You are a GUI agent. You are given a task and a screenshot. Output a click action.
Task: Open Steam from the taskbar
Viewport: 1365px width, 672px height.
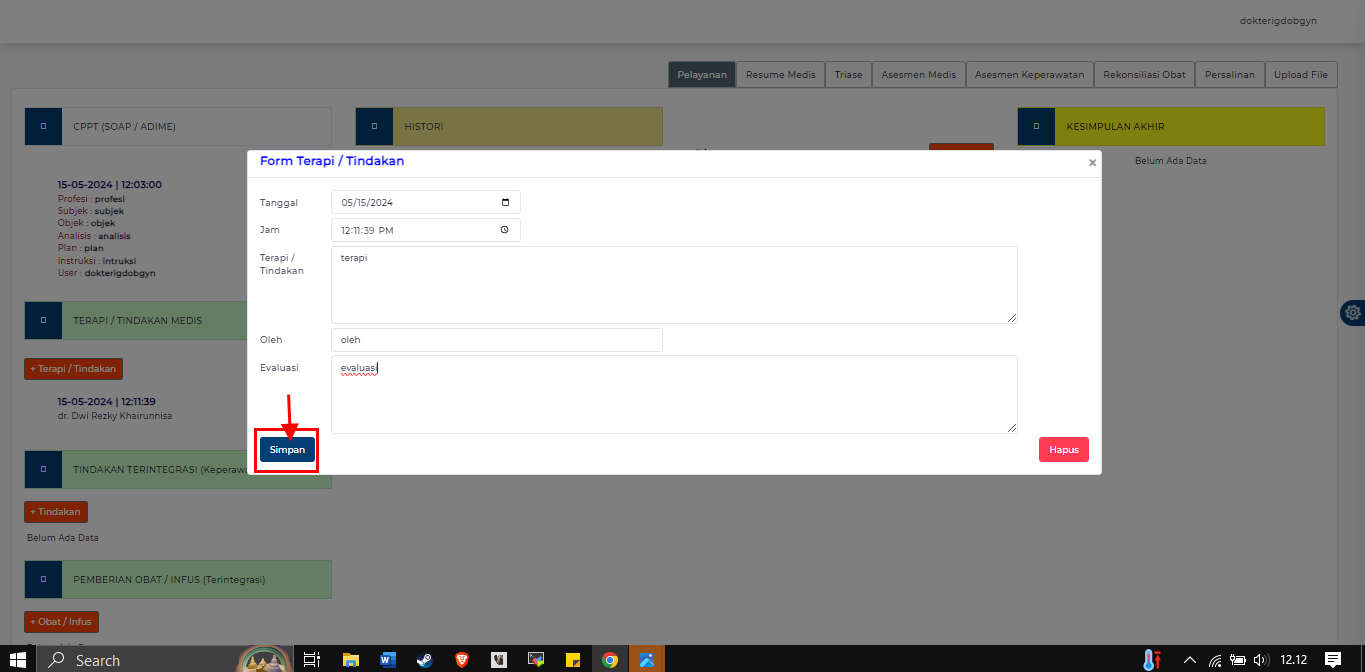(424, 660)
